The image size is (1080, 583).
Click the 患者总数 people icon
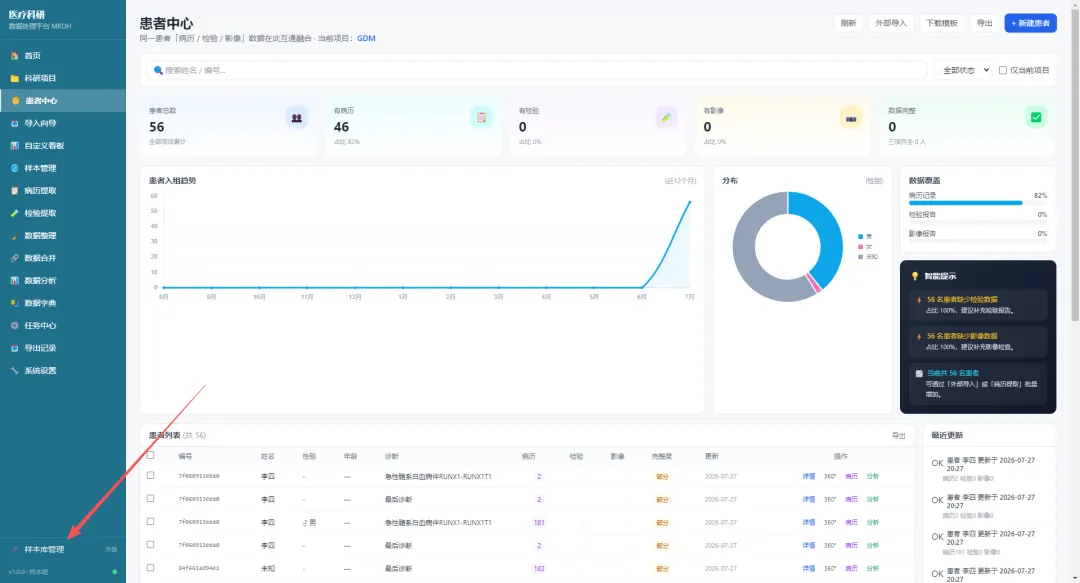click(x=296, y=118)
